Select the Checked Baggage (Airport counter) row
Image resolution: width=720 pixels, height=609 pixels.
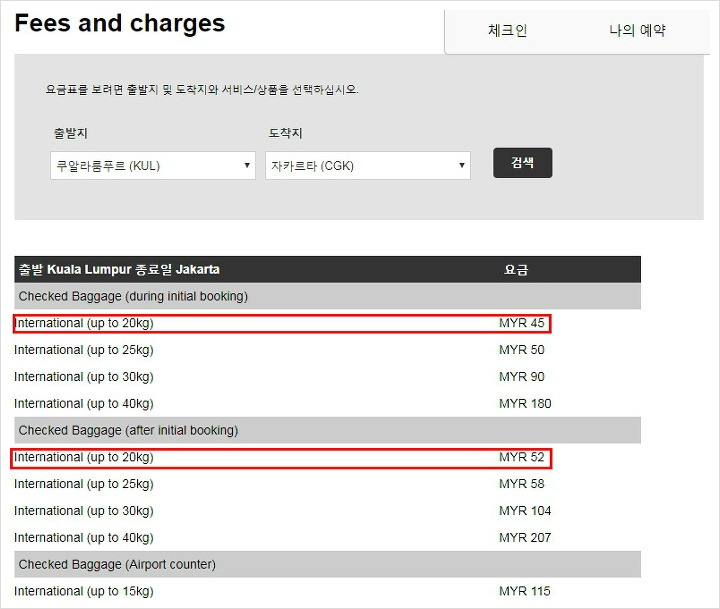(x=327, y=564)
